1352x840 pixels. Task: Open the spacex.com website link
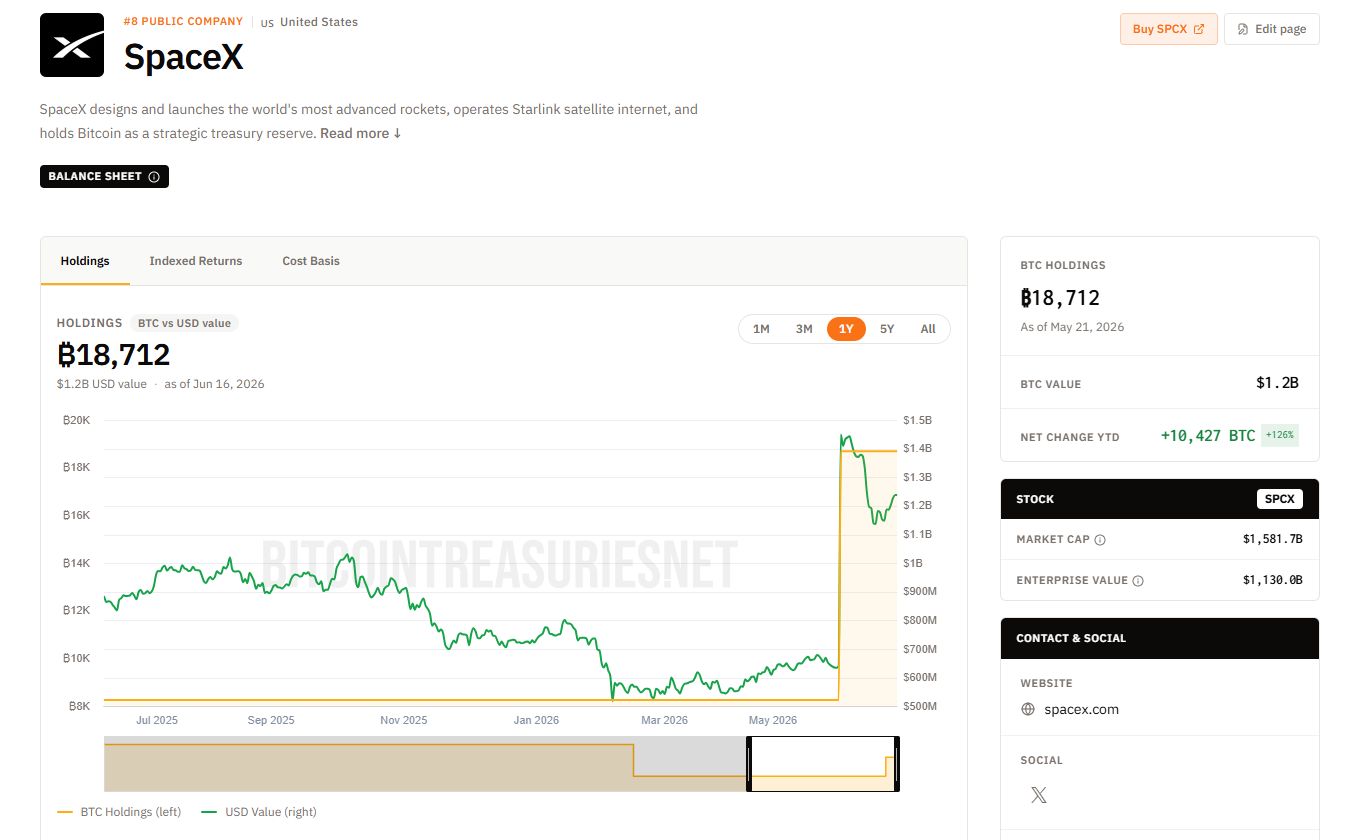(1081, 710)
